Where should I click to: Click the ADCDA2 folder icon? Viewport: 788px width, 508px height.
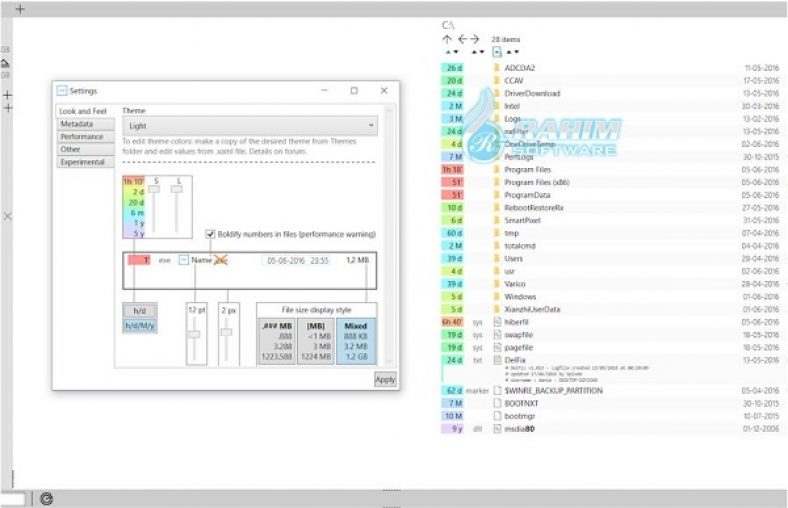pyautogui.click(x=497, y=67)
